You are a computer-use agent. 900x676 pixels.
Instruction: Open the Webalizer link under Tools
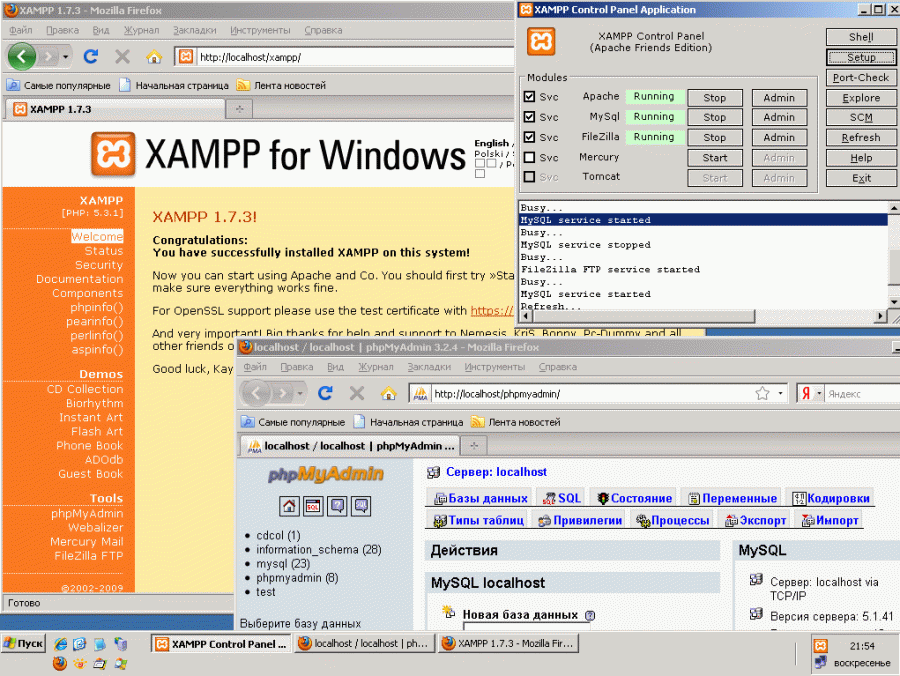point(96,527)
